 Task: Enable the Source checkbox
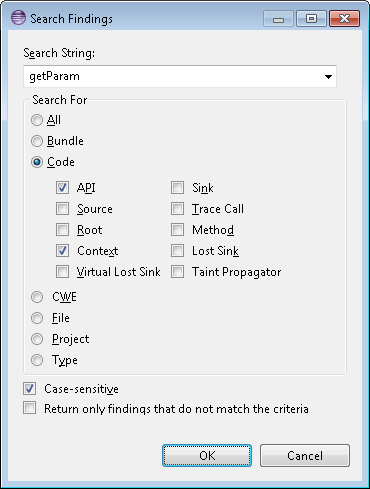pos(62,209)
